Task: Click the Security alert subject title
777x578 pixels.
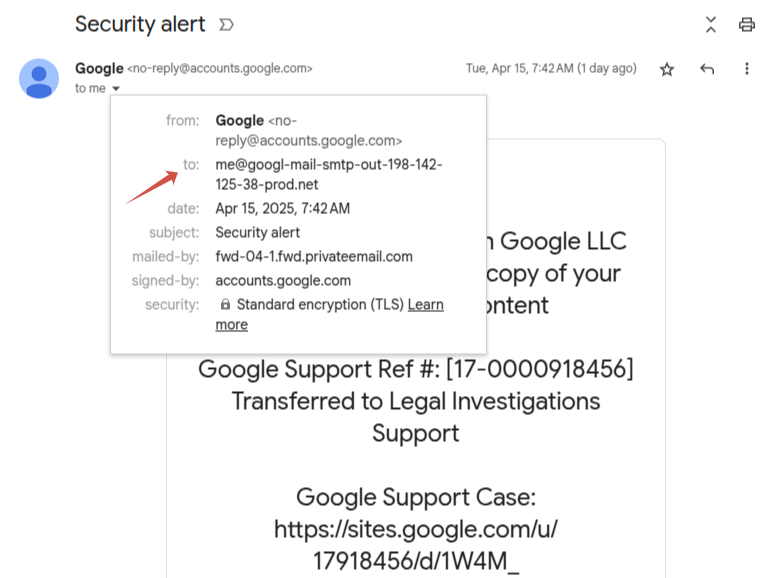Action: pos(140,24)
